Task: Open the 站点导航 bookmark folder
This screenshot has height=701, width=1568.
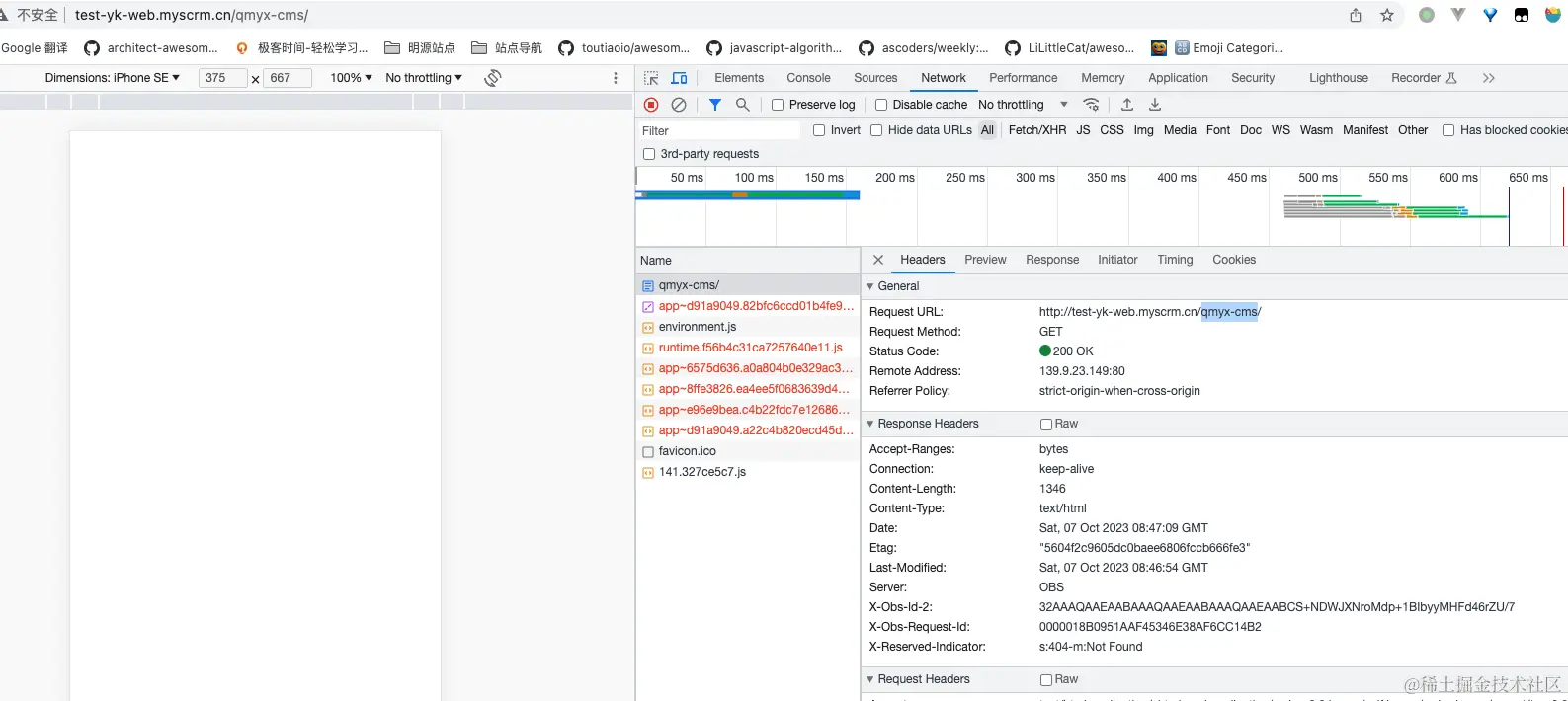Action: click(507, 48)
